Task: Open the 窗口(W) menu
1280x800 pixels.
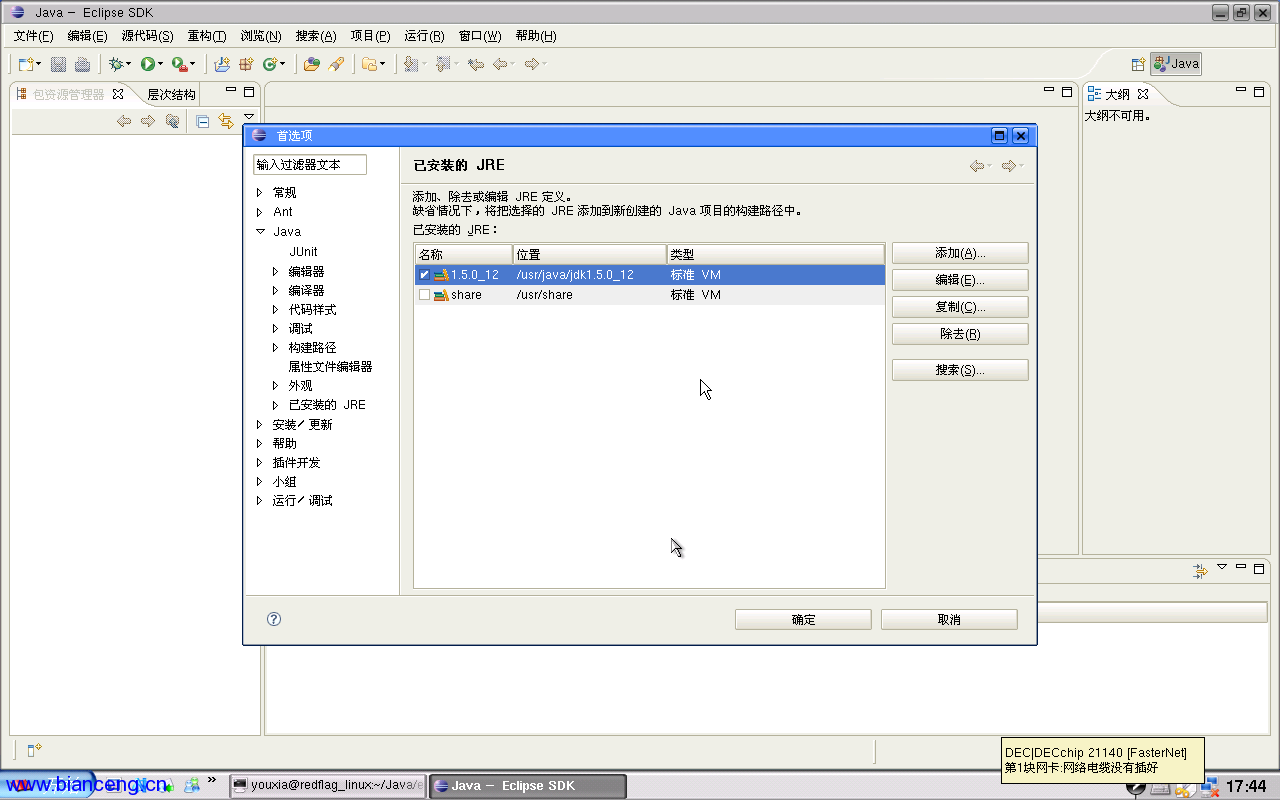Action: (480, 36)
